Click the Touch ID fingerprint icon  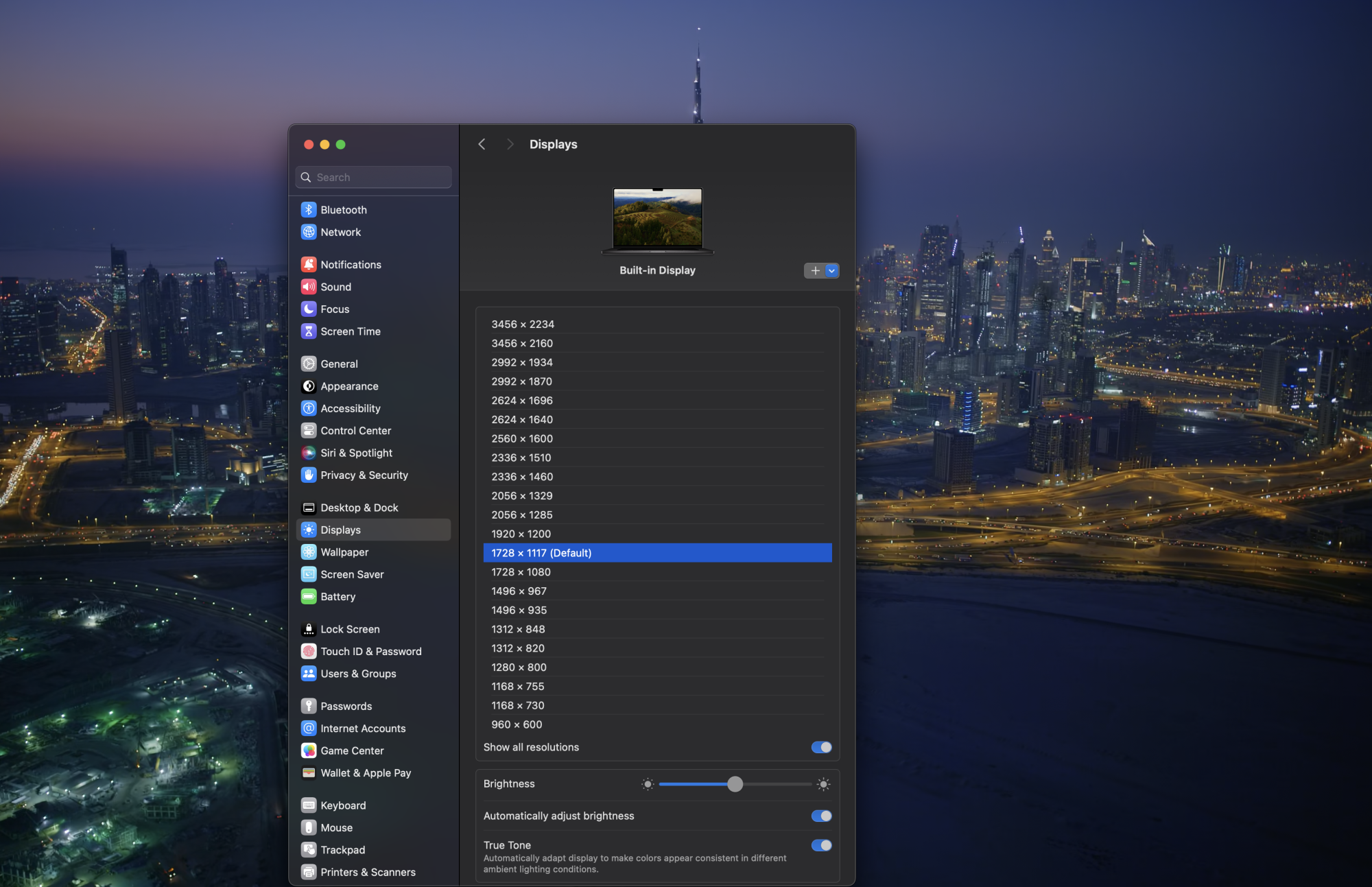tap(309, 652)
